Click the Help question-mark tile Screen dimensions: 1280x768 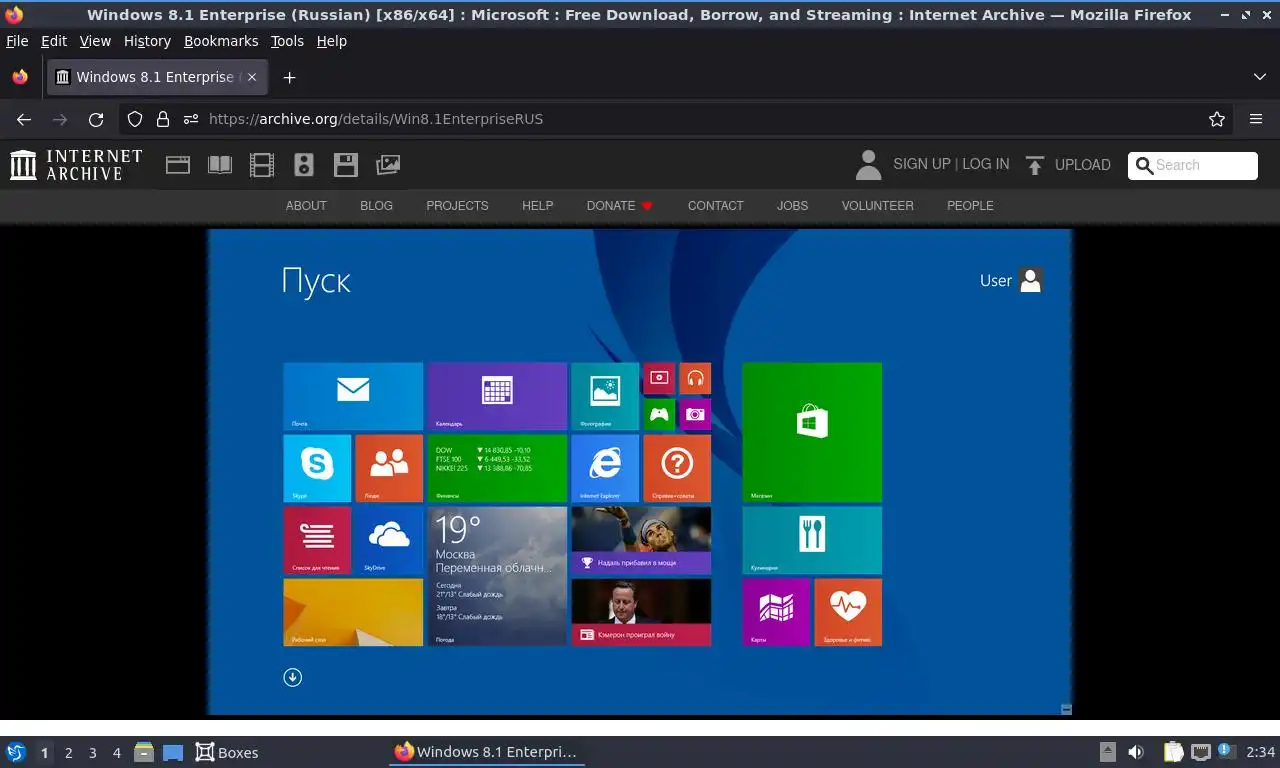[677, 468]
